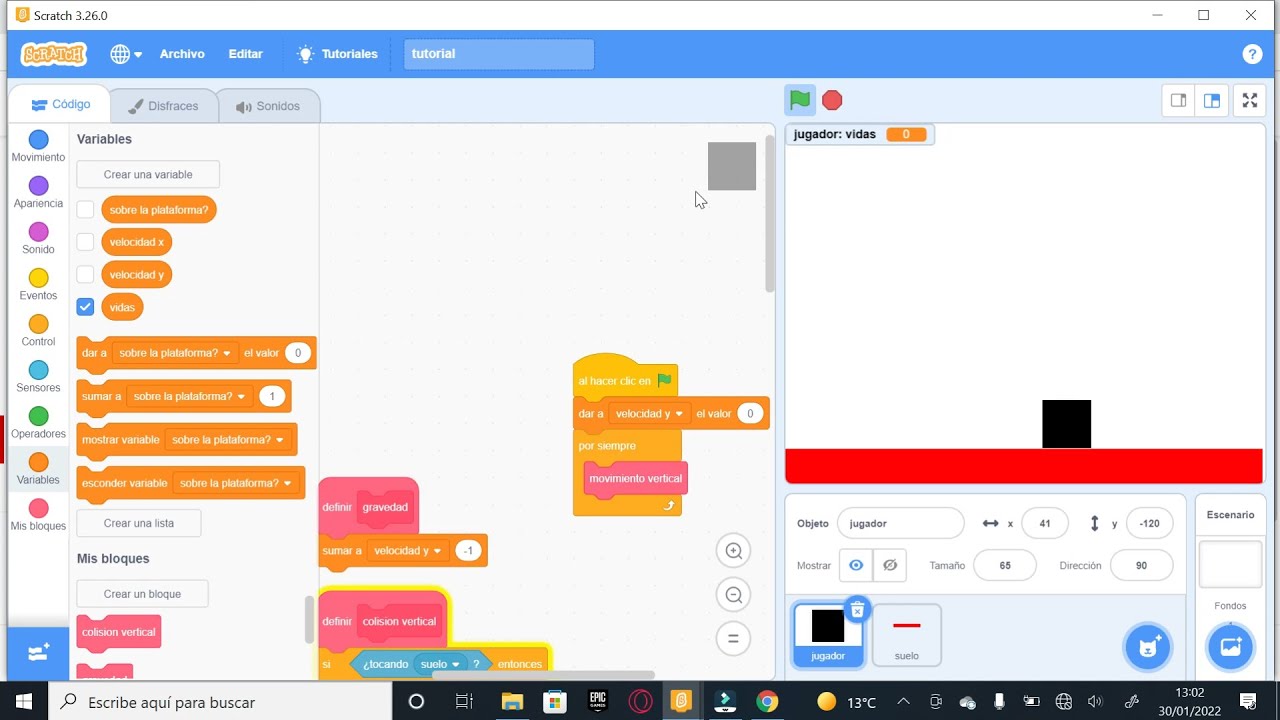Click the green flag to run project
Screen dimensions: 1280x720
pos(800,100)
